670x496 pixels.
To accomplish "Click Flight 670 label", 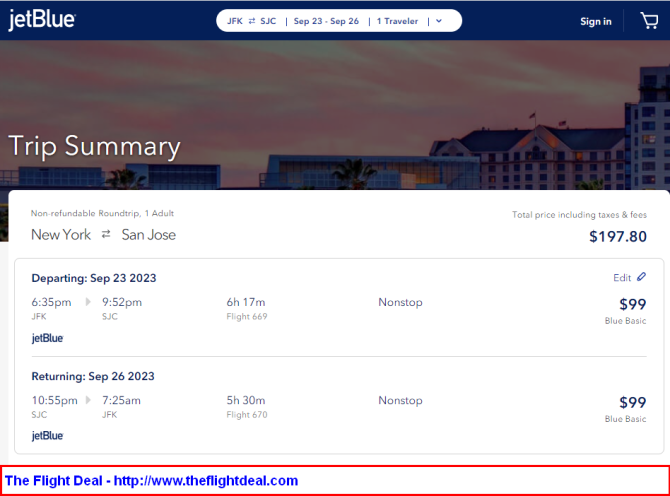I will 247,415.
